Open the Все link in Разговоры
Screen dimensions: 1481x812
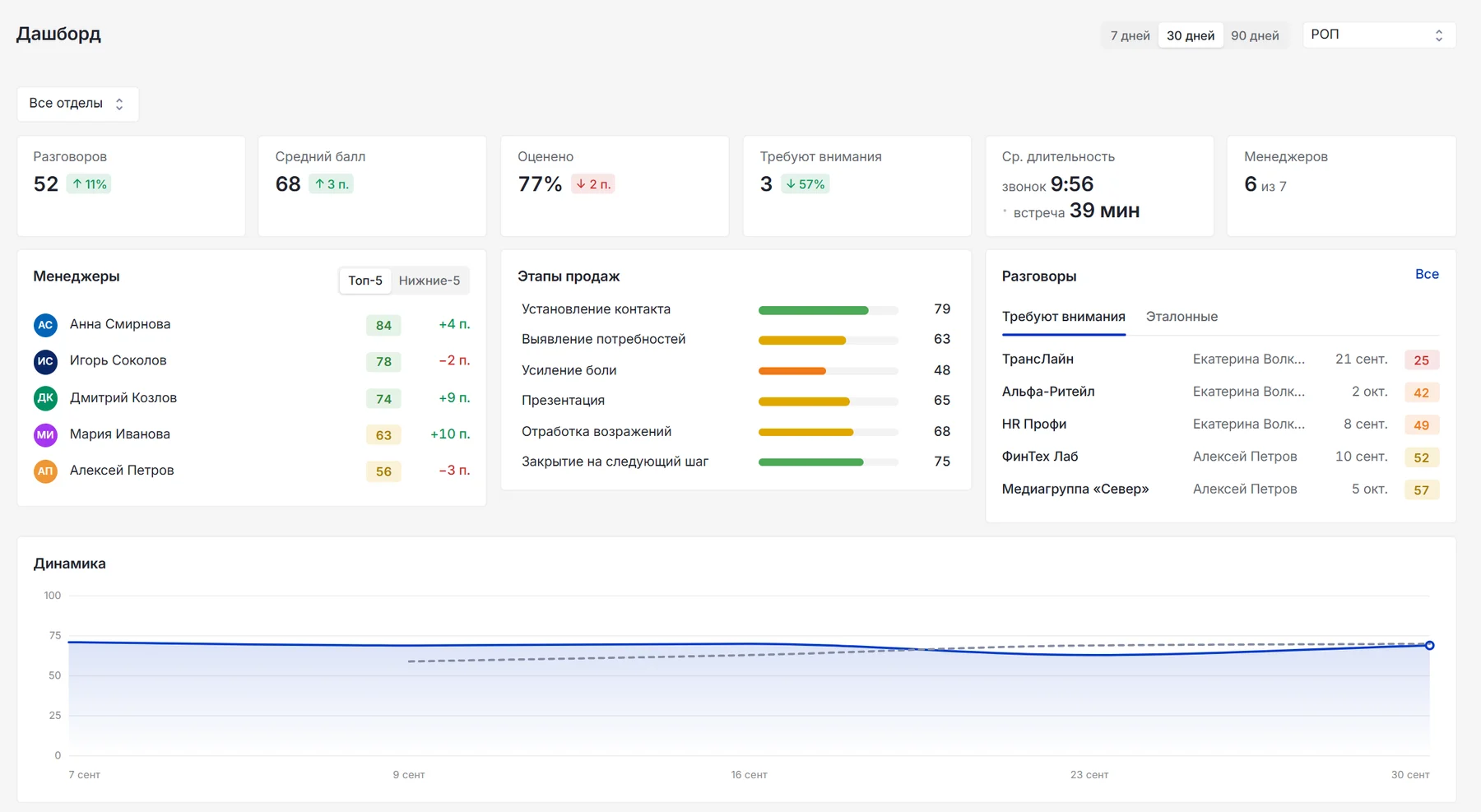[1427, 275]
